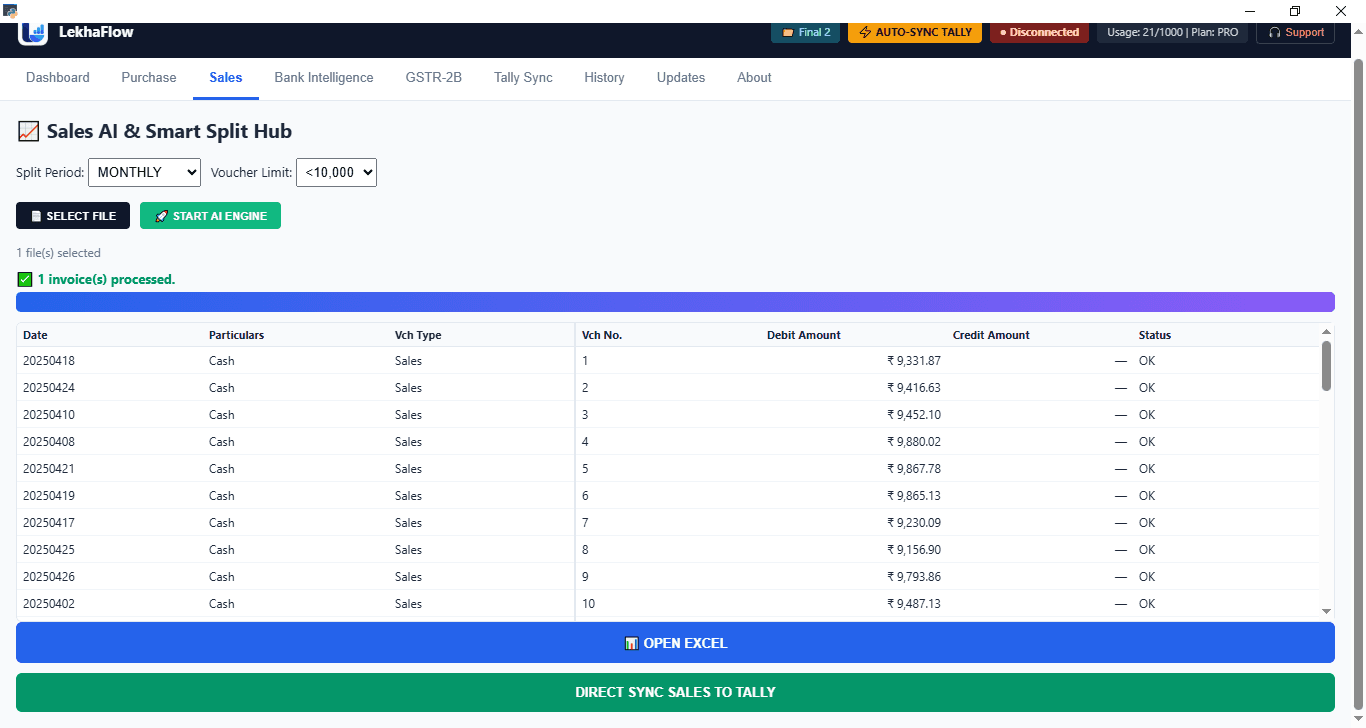This screenshot has width=1366, height=728.
Task: Select the date cell 20250418
Action: [49, 361]
